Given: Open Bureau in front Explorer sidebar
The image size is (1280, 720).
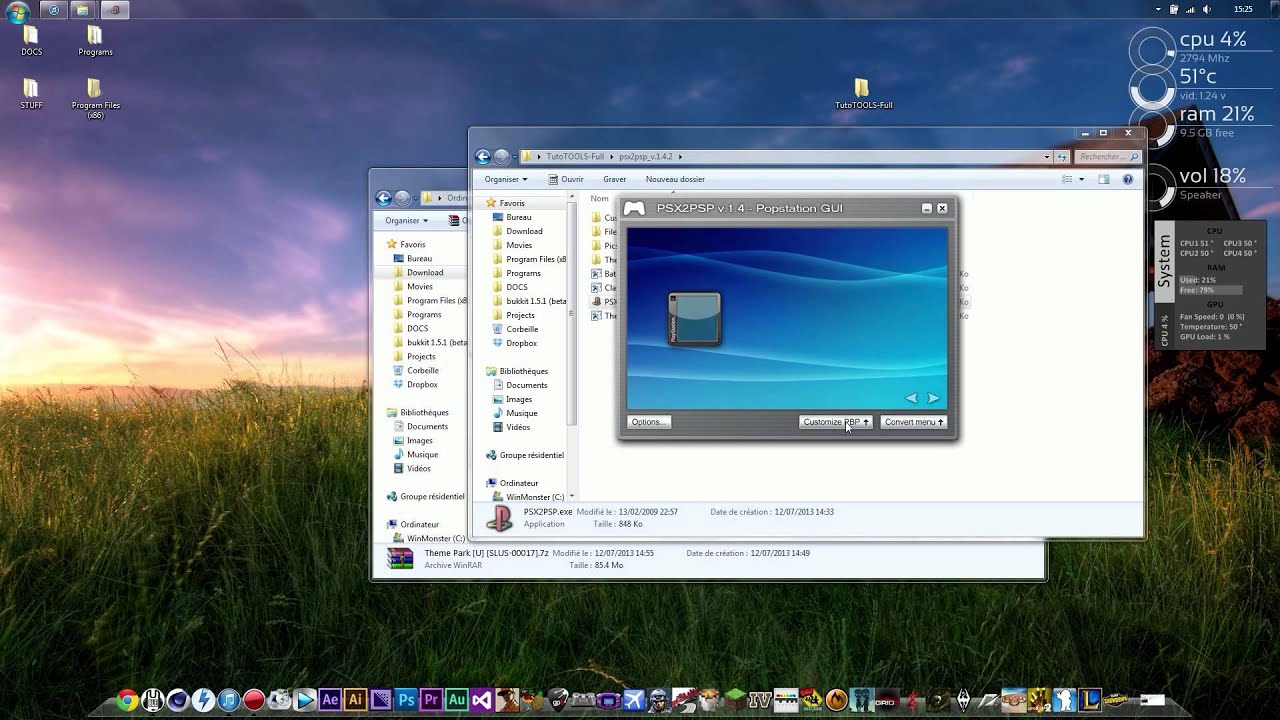Looking at the screenshot, I should (x=512, y=217).
